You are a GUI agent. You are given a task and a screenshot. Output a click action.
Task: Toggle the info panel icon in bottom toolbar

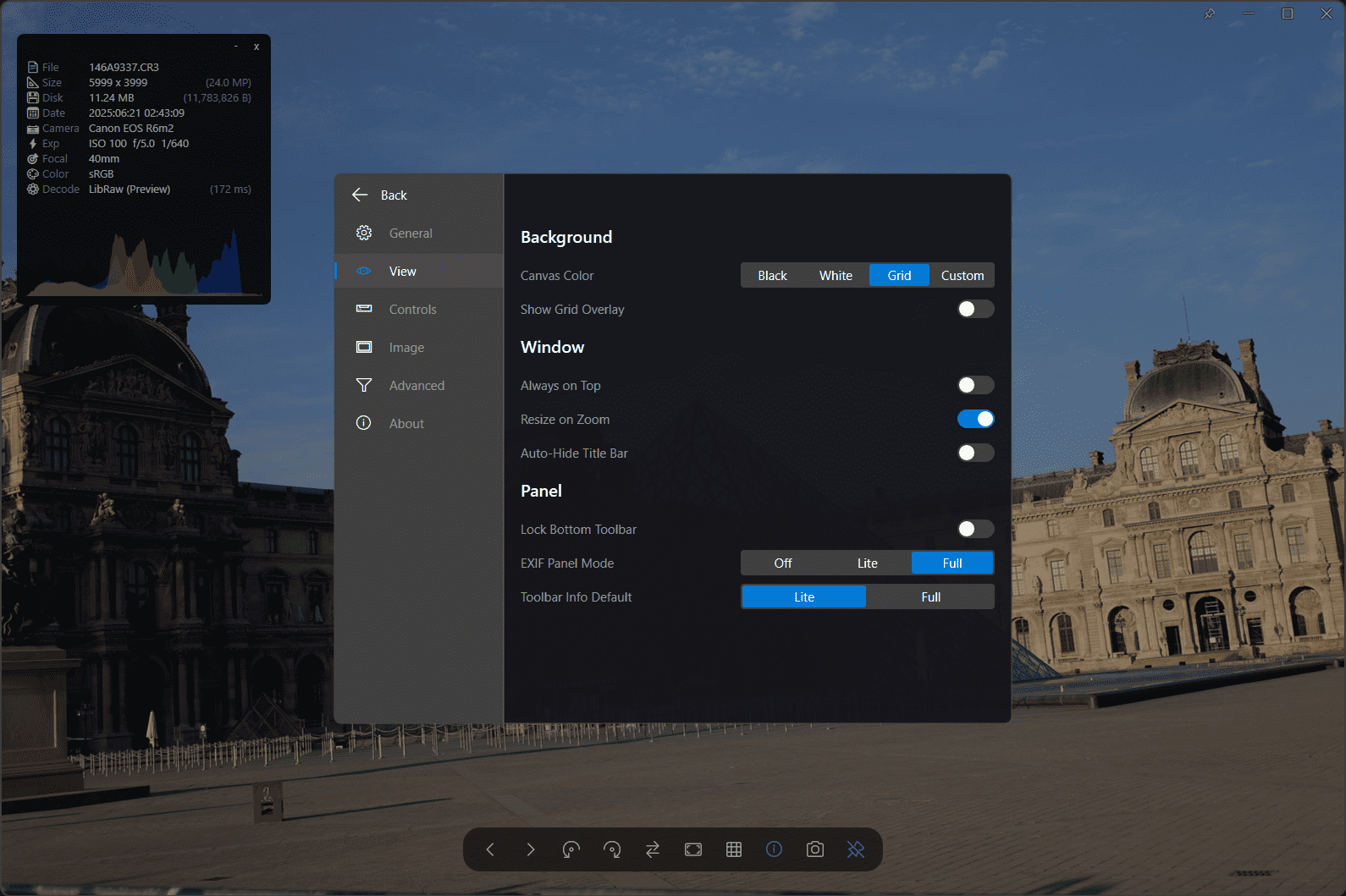click(x=775, y=849)
